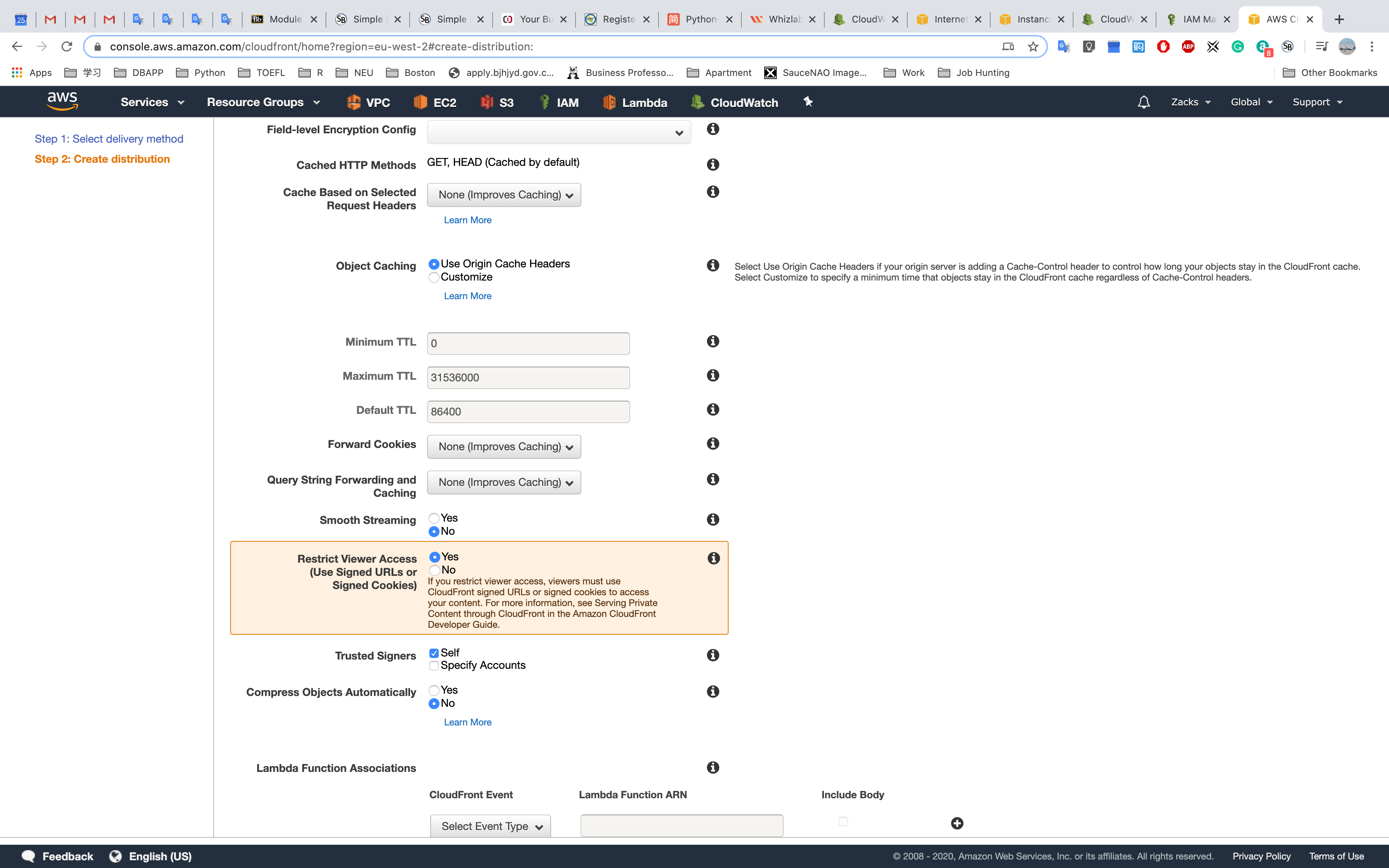This screenshot has width=1389, height=868.
Task: Click the AWS logo home icon
Action: click(x=62, y=101)
